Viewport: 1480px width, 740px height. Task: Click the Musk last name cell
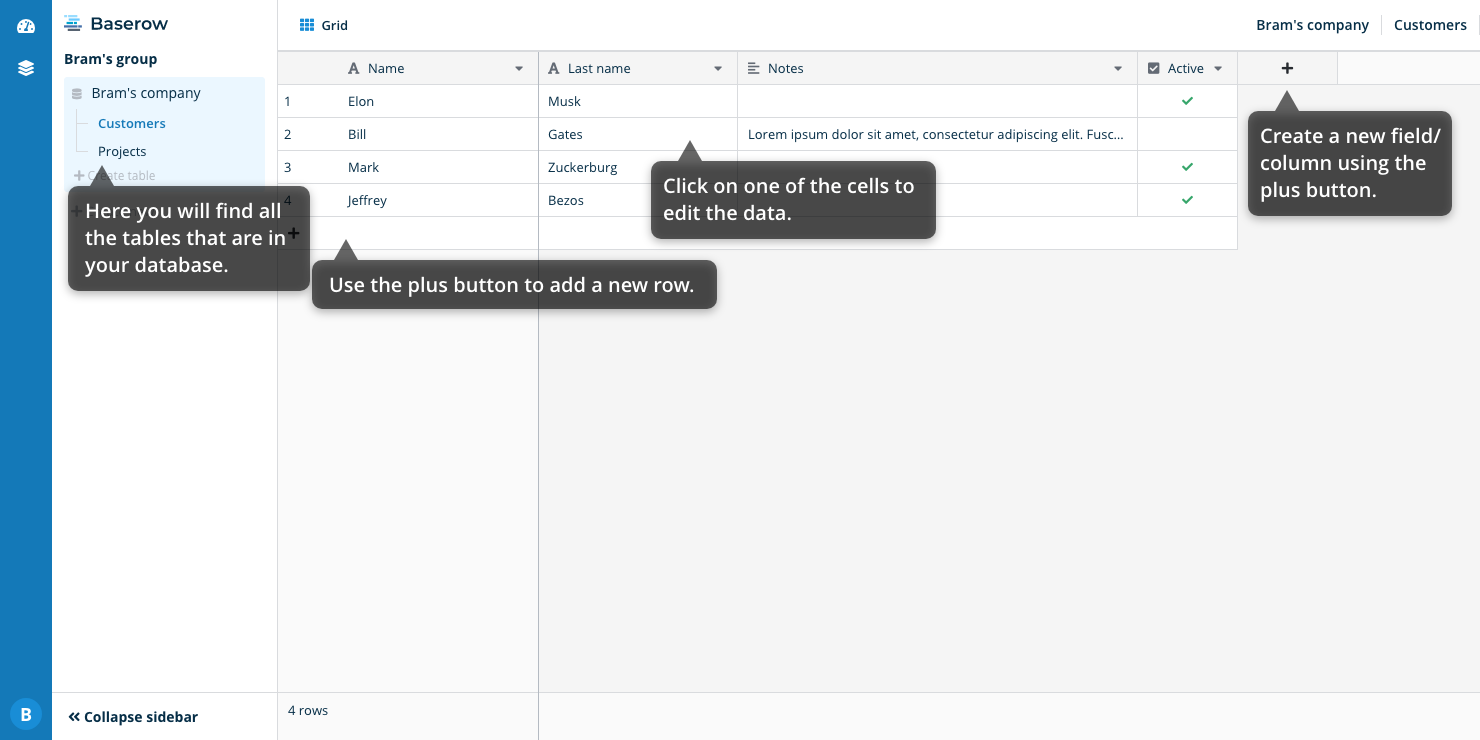pos(637,101)
